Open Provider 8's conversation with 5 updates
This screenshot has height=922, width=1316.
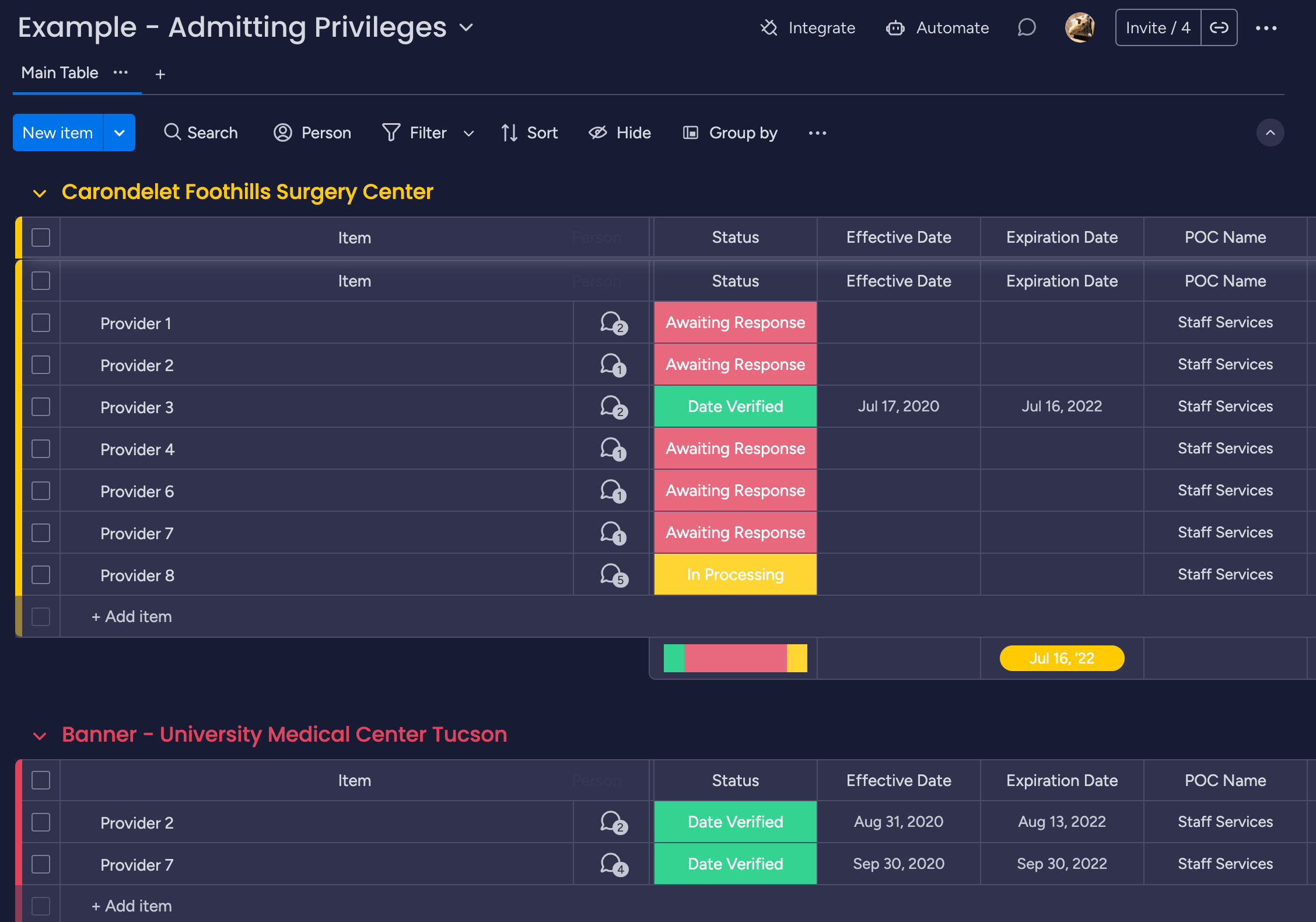(611, 575)
